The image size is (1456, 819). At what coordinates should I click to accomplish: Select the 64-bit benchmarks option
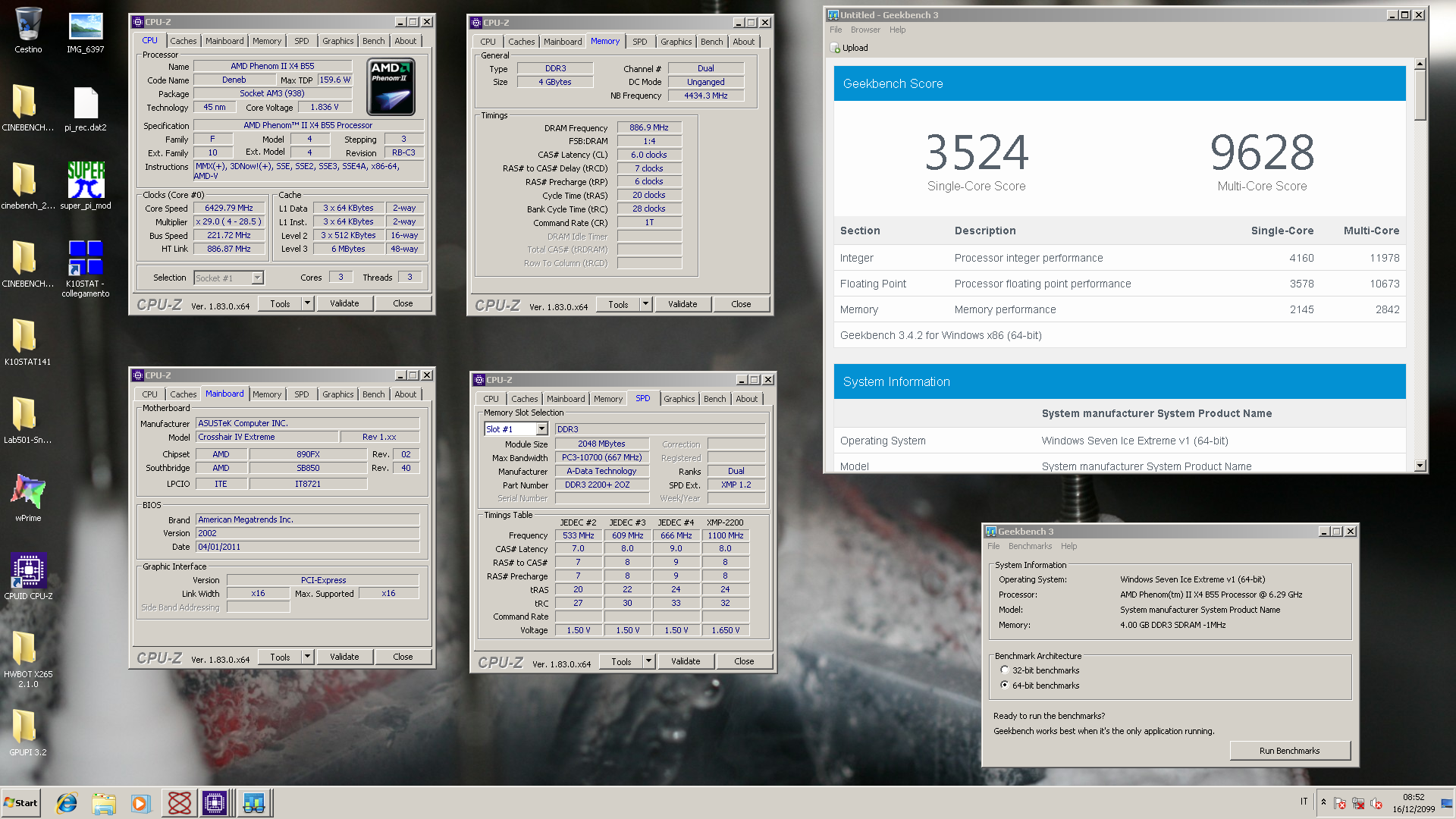1005,686
